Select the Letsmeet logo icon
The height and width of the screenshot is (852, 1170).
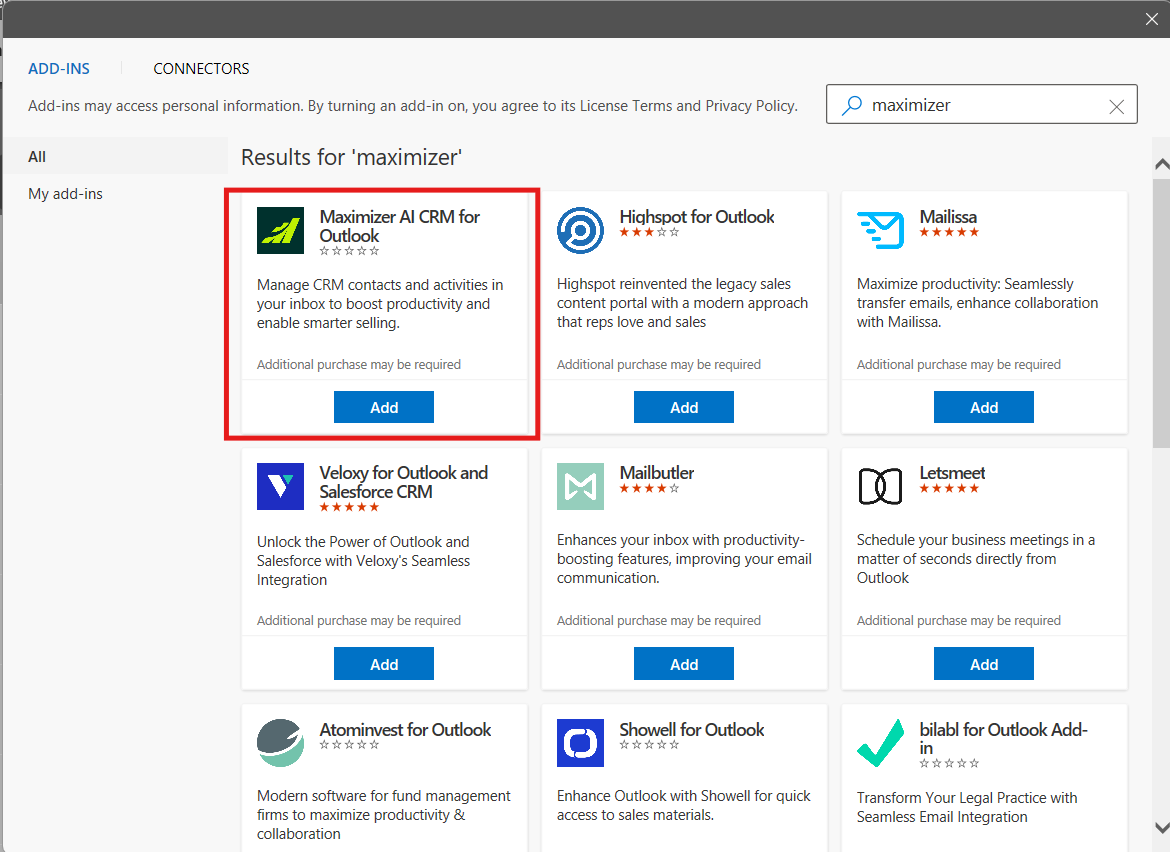tap(880, 486)
